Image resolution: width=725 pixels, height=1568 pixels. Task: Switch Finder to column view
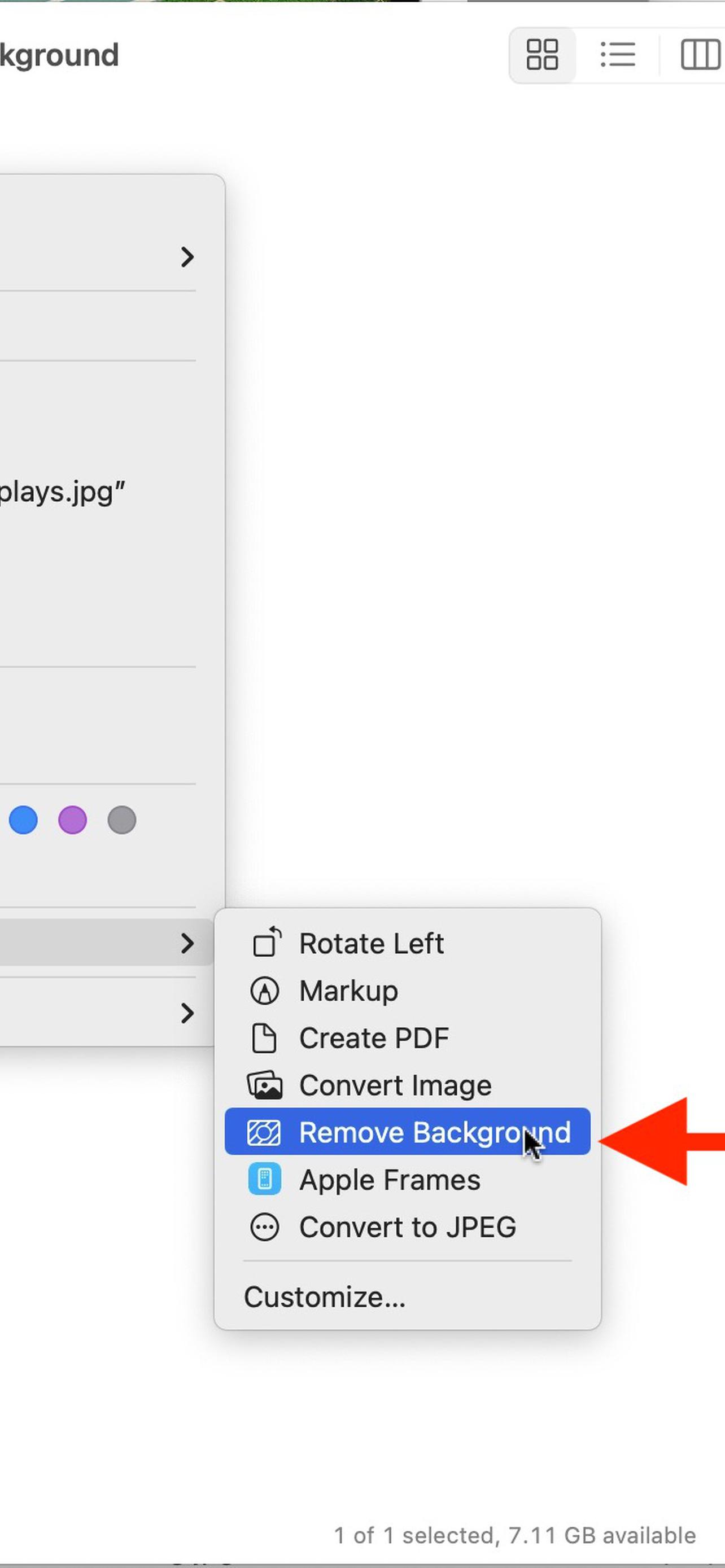point(701,55)
